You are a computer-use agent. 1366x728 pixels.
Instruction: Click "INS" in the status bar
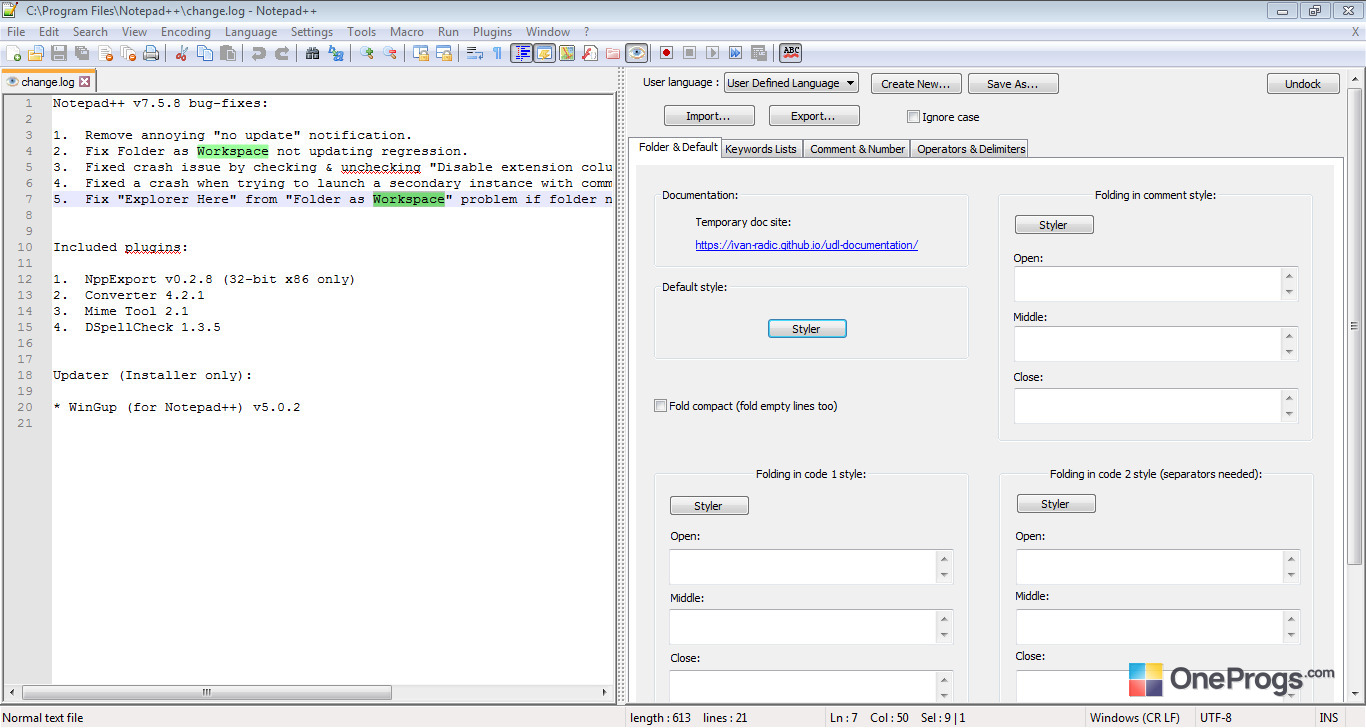[x=1329, y=718]
